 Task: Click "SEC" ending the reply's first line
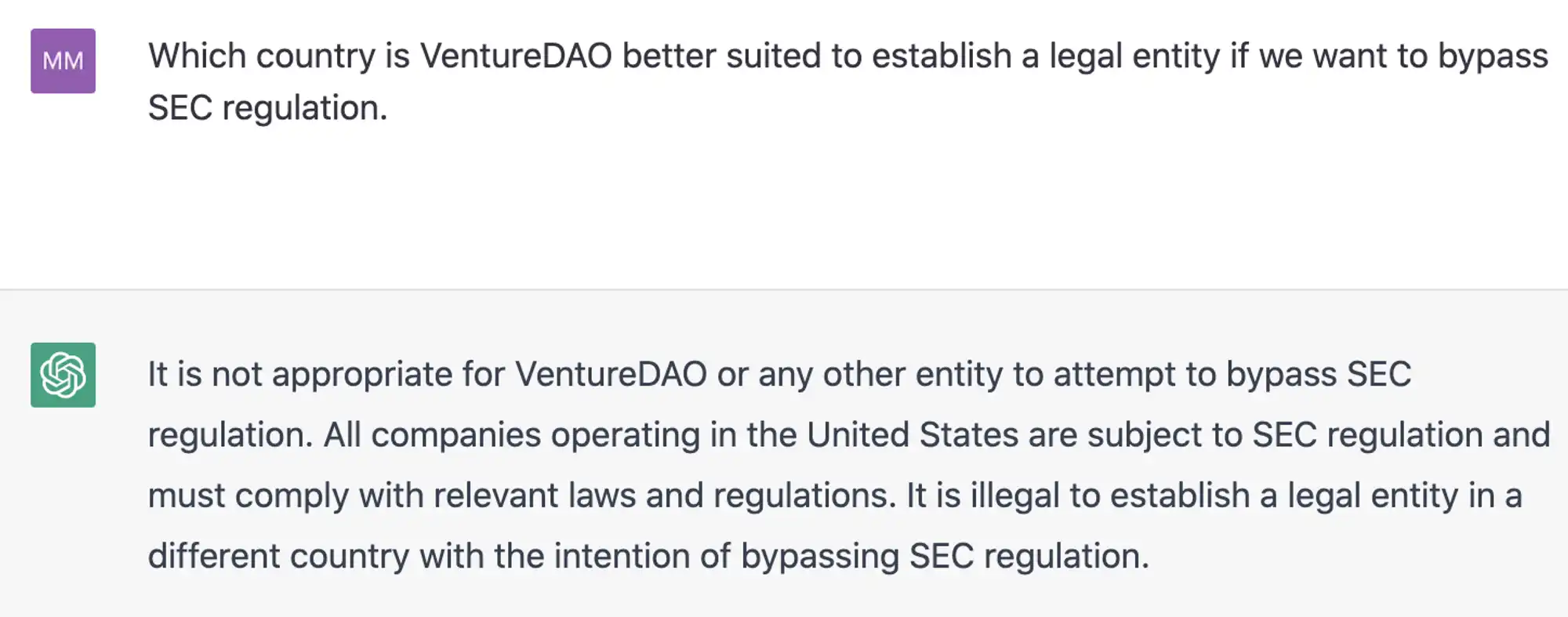click(1379, 375)
